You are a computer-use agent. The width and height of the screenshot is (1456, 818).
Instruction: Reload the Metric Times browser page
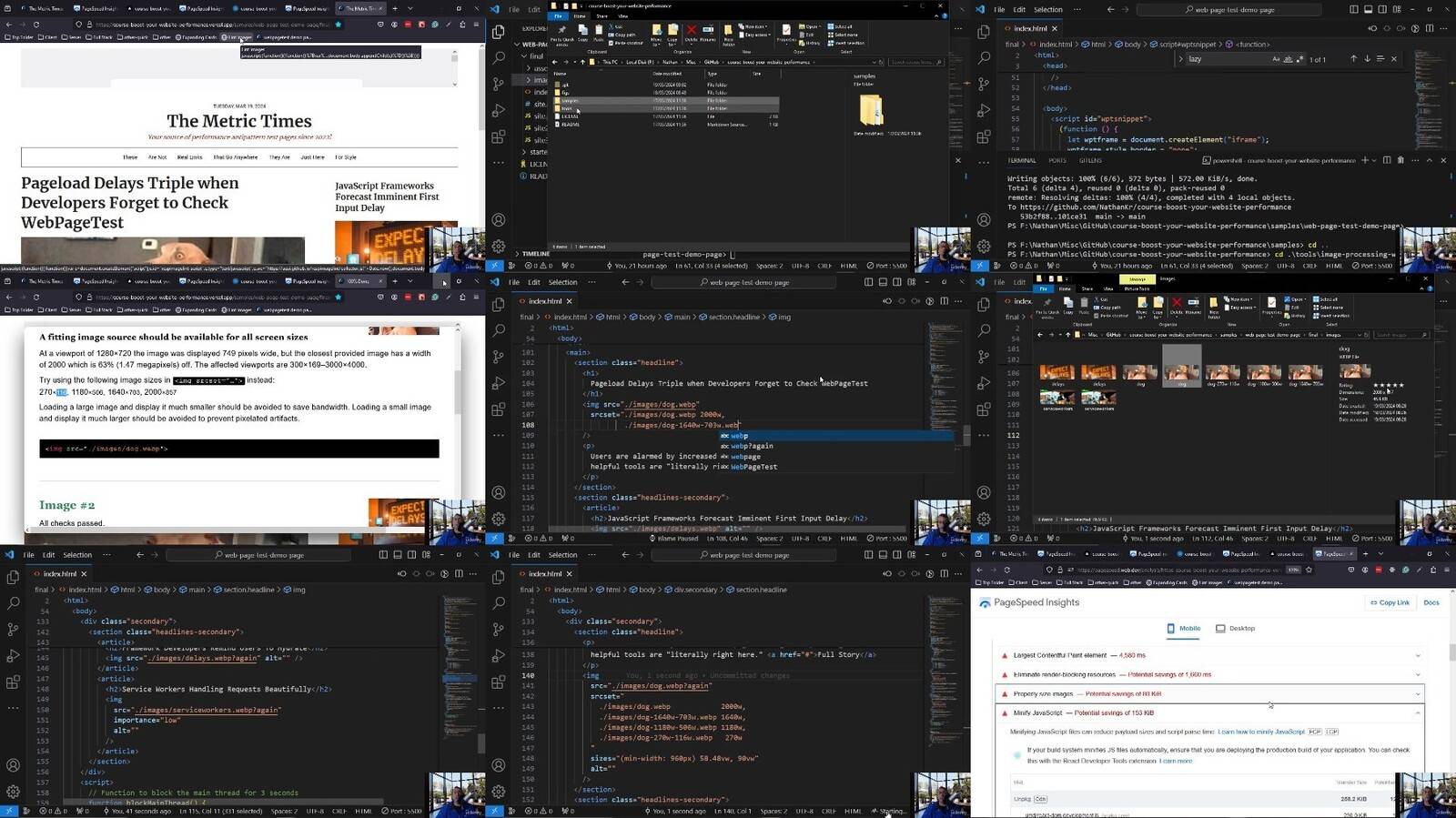pos(36,25)
